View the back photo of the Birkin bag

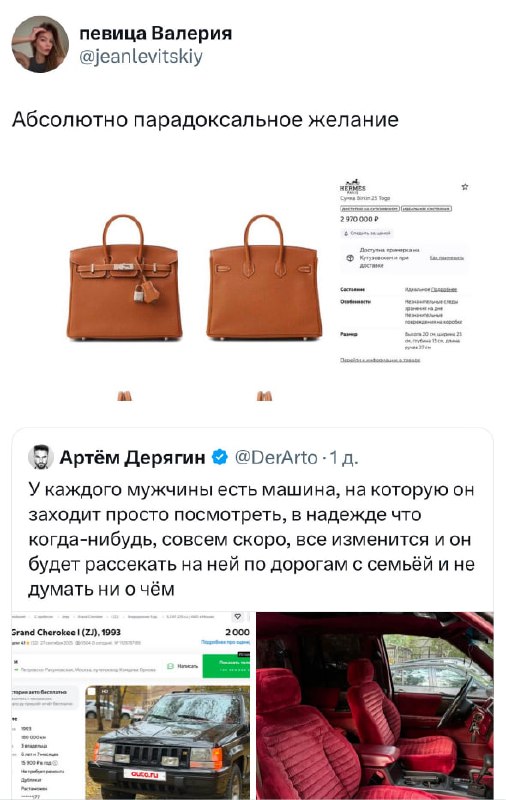click(x=264, y=278)
